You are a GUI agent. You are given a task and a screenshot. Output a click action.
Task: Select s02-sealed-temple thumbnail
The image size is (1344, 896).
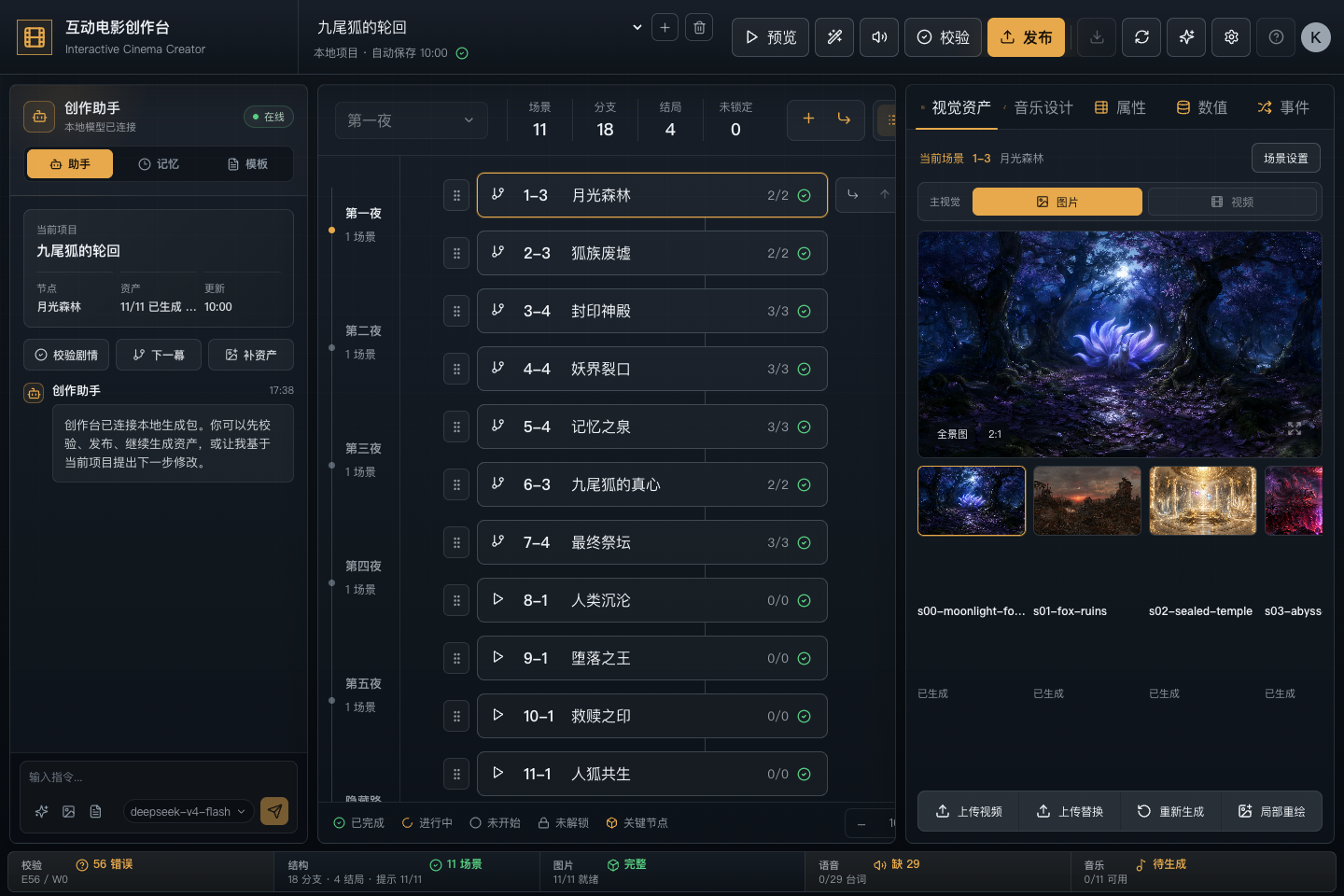tap(1203, 501)
